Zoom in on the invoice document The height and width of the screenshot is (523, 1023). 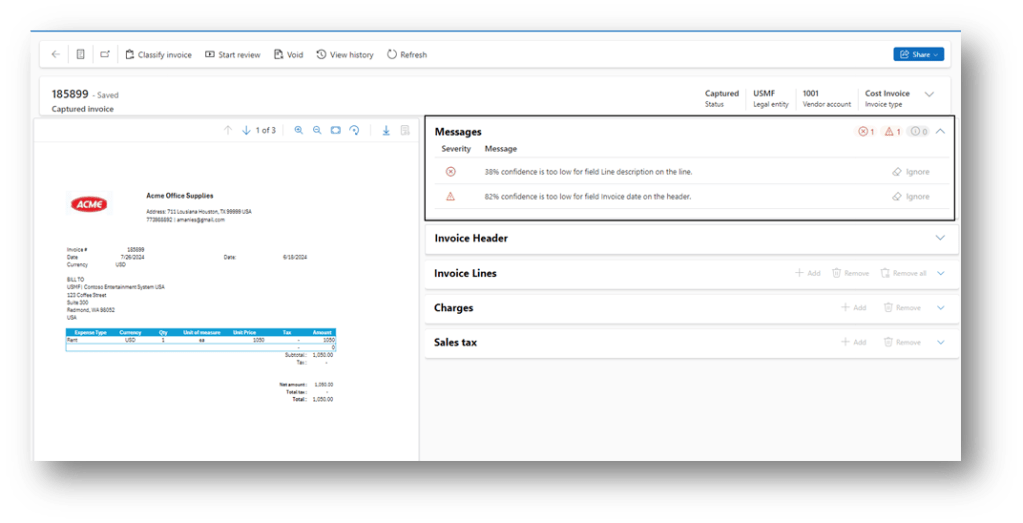click(298, 131)
